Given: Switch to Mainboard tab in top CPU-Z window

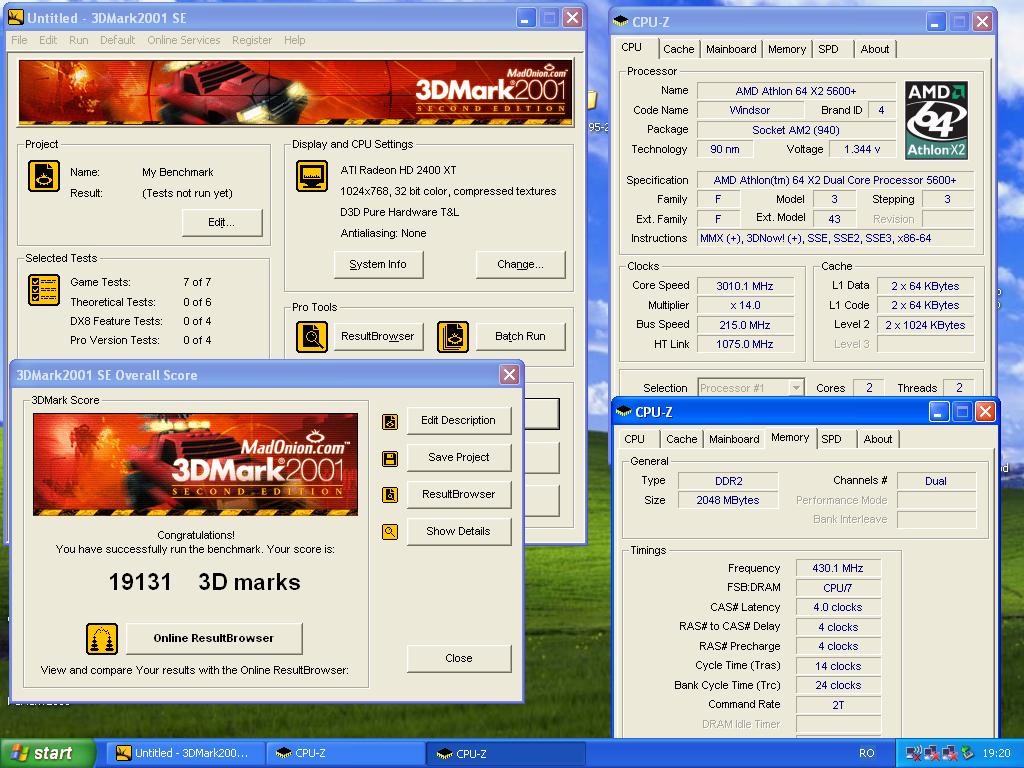Looking at the screenshot, I should pos(731,49).
